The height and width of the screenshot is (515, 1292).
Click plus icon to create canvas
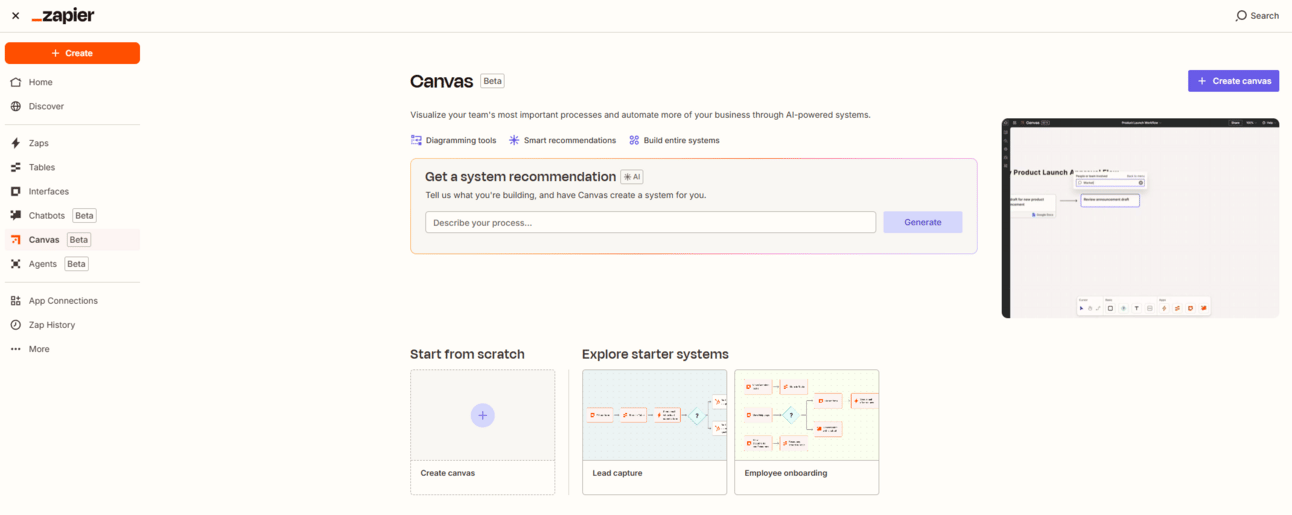482,415
